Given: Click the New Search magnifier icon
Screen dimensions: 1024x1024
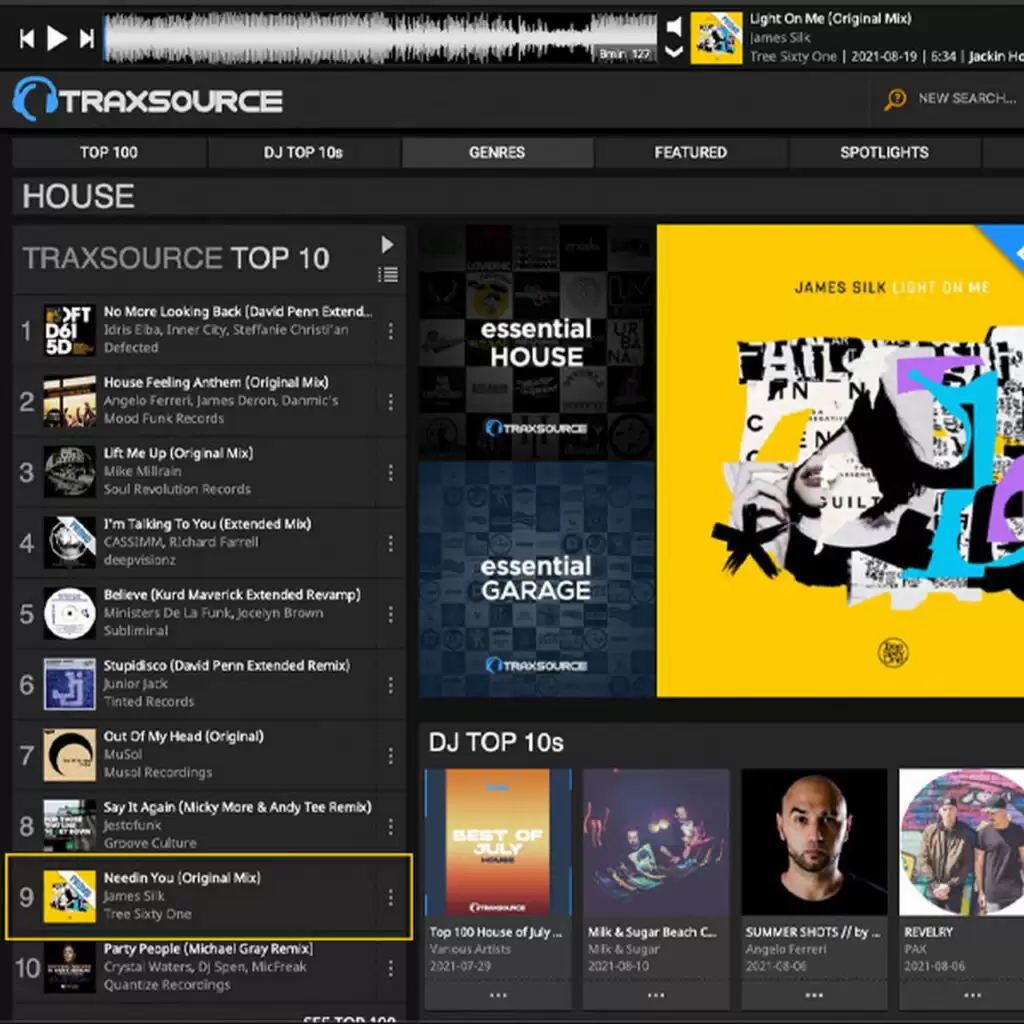Looking at the screenshot, I should tap(895, 99).
